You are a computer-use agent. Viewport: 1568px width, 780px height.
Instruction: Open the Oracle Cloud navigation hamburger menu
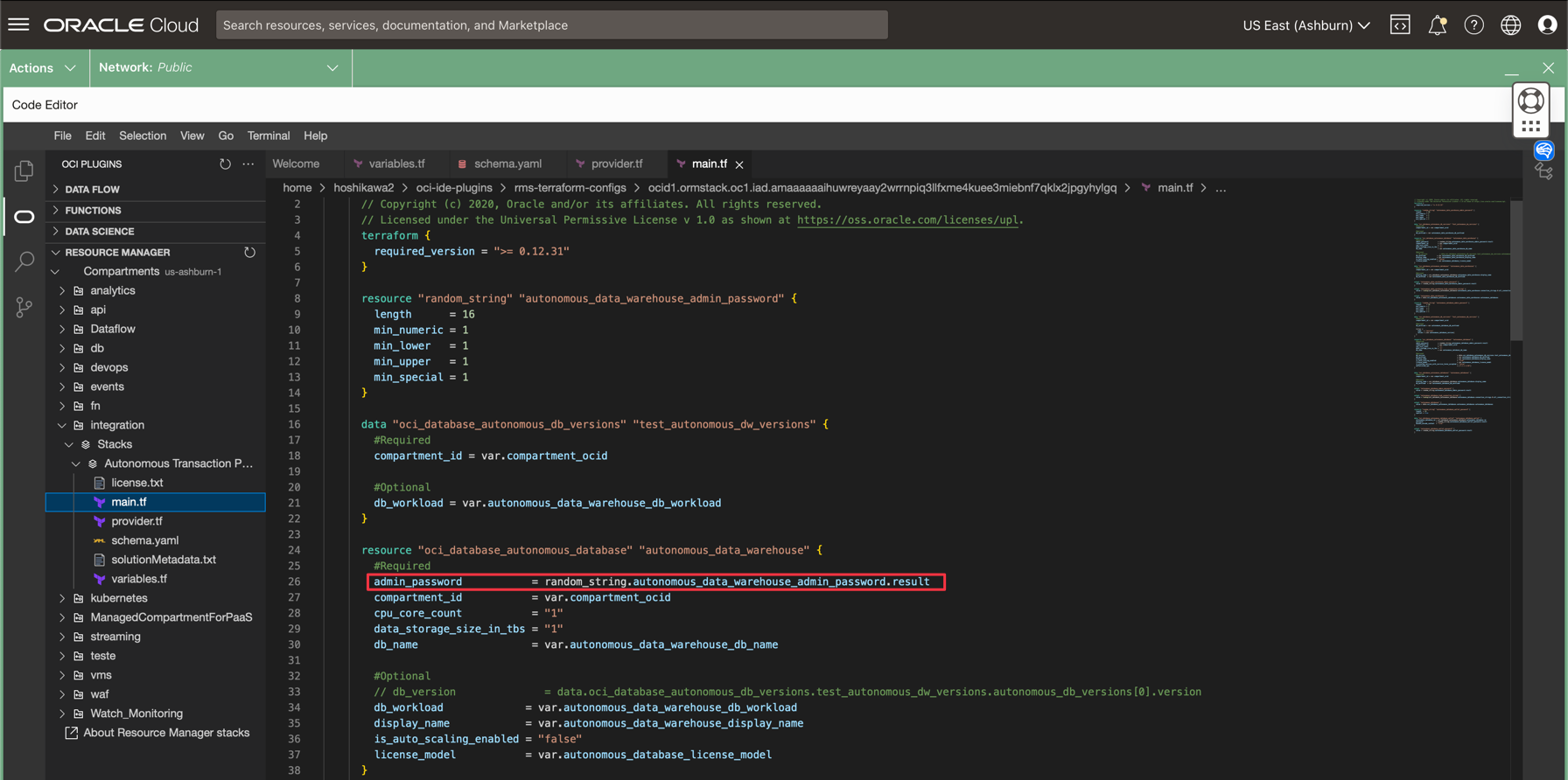tap(18, 24)
